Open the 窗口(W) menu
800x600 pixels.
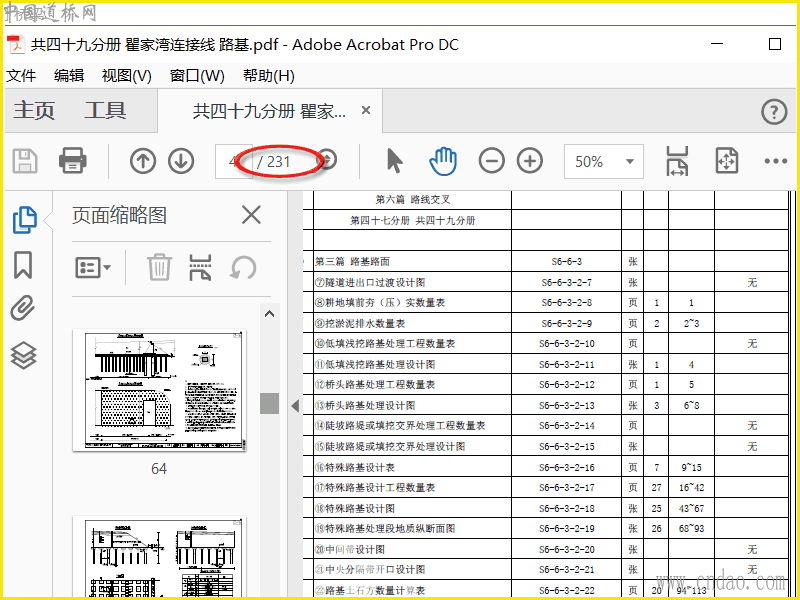pyautogui.click(x=197, y=76)
